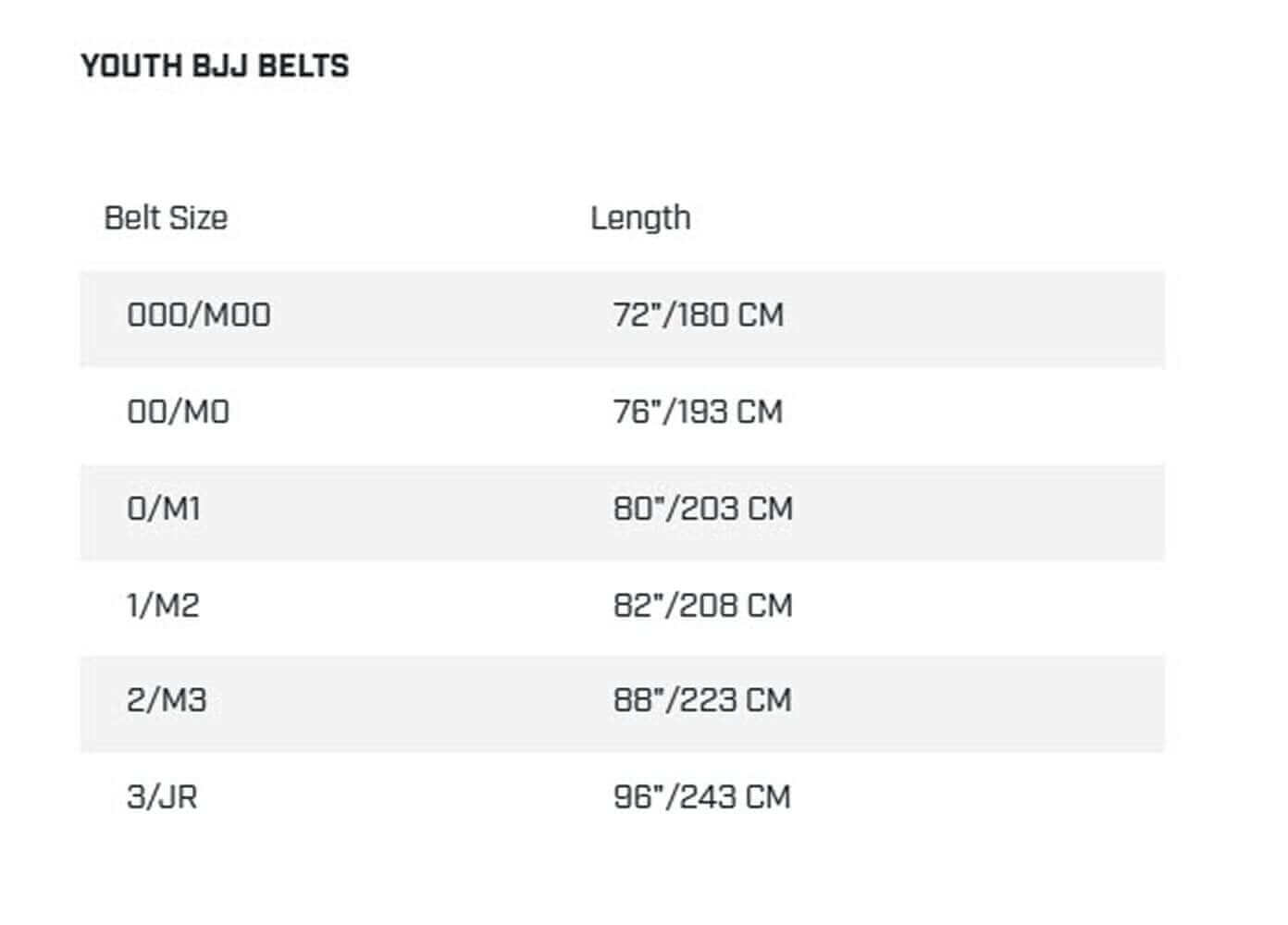The height and width of the screenshot is (925, 1288).
Task: Click the Belt Size column header
Action: (166, 218)
